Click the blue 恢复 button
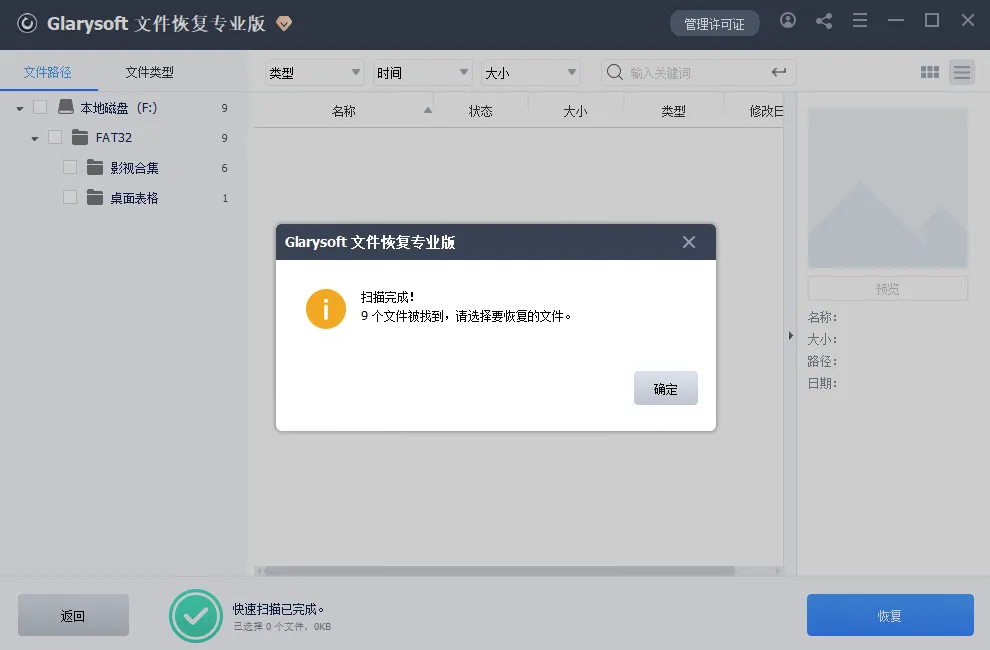 [890, 615]
